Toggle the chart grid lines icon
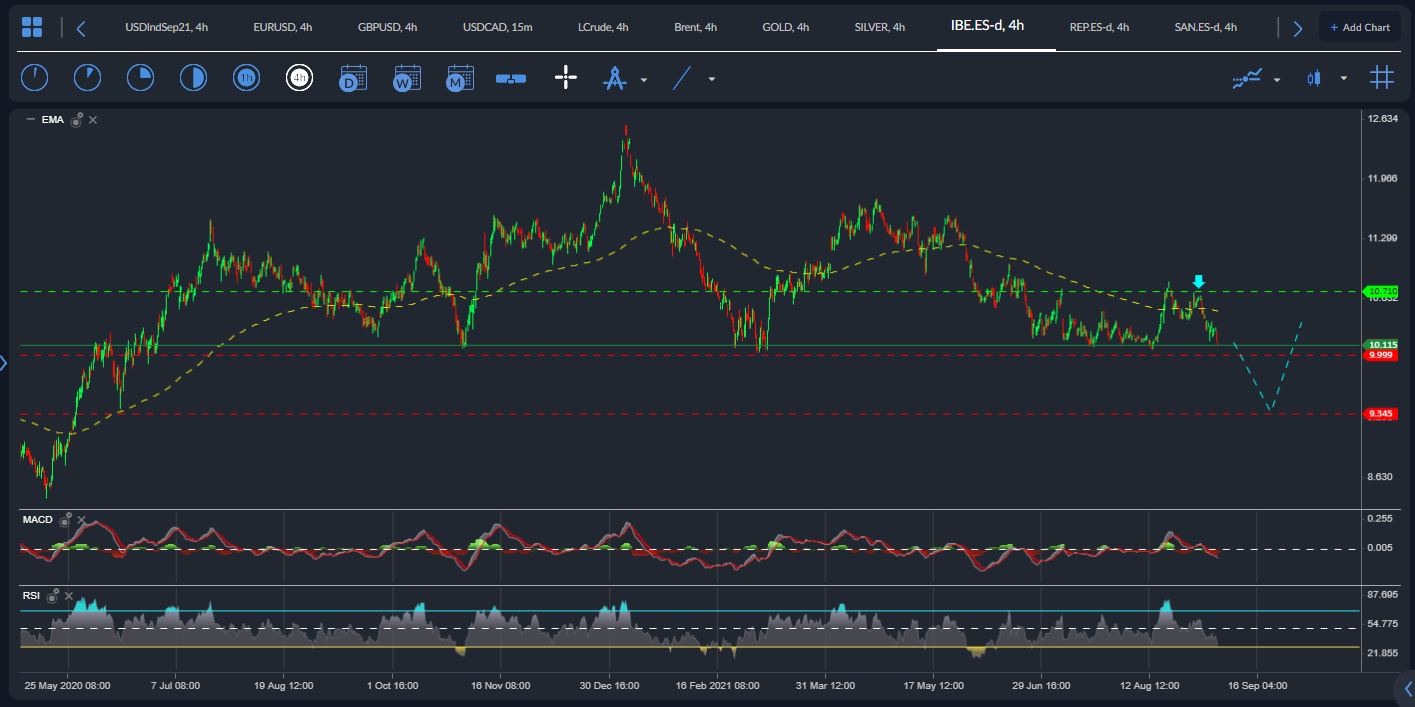Viewport: 1415px width, 707px height. coord(1382,78)
